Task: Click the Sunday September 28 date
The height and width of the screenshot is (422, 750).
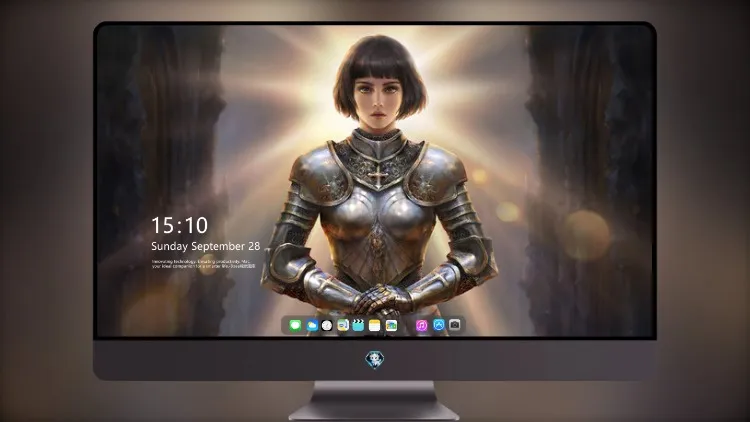Action: tap(206, 246)
